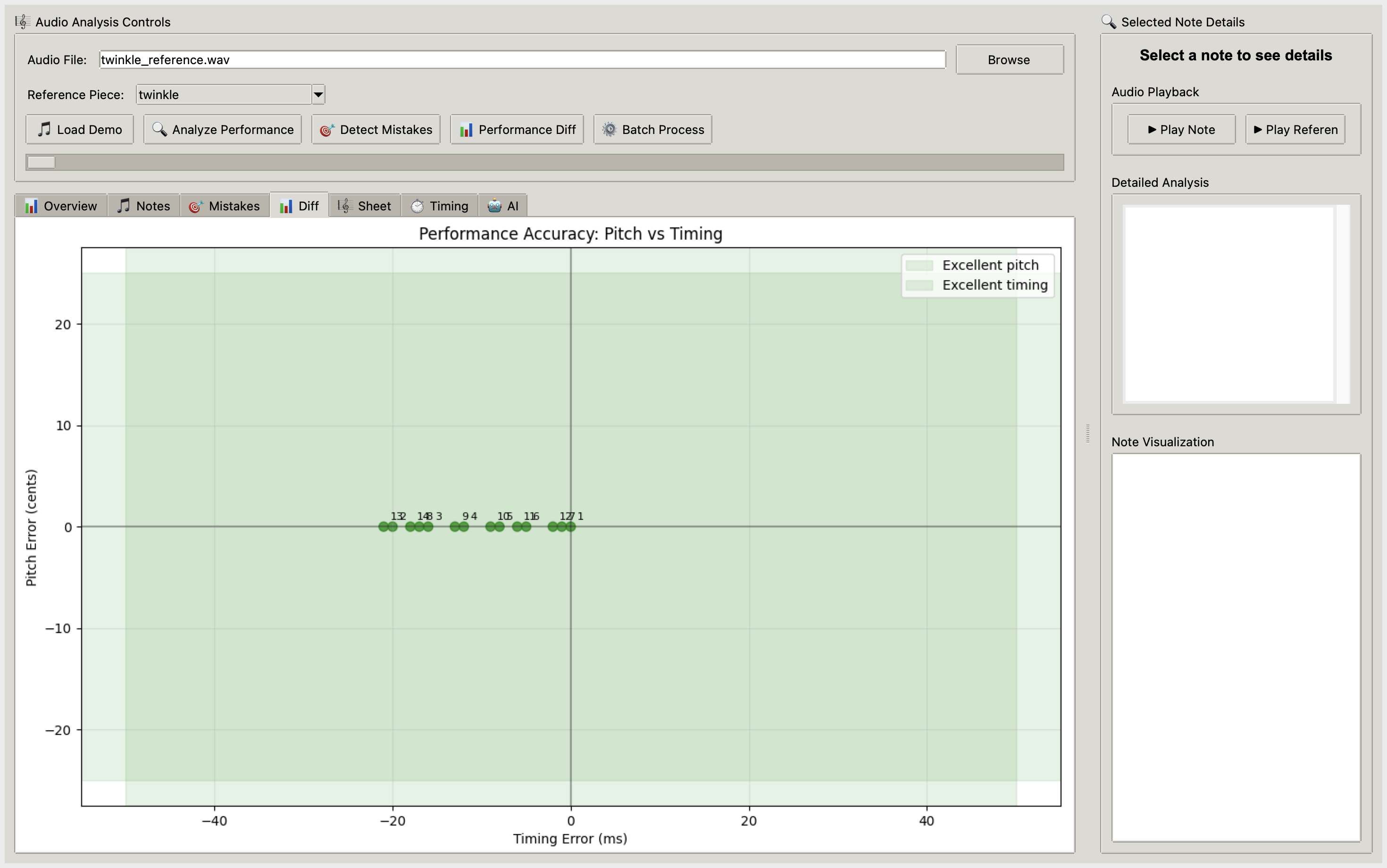Open the Timing tab via stopwatch icon

point(418,206)
